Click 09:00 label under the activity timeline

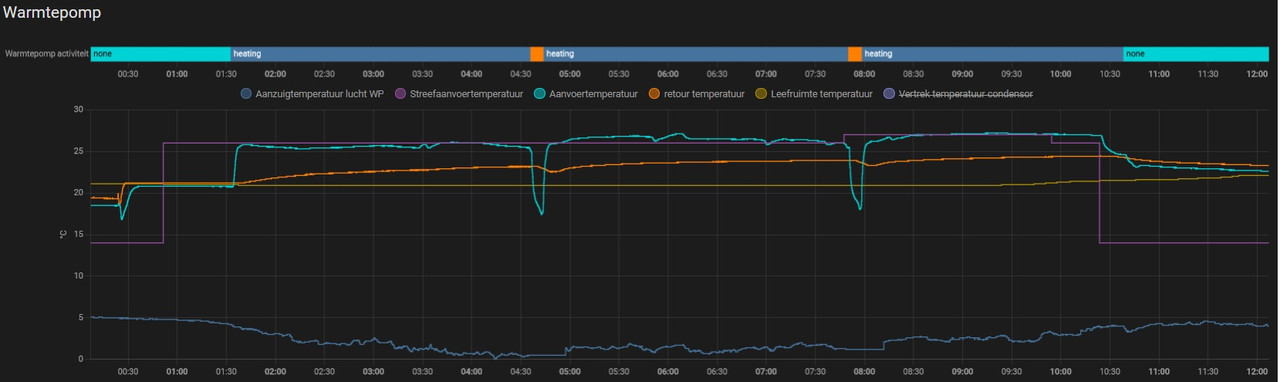962,74
